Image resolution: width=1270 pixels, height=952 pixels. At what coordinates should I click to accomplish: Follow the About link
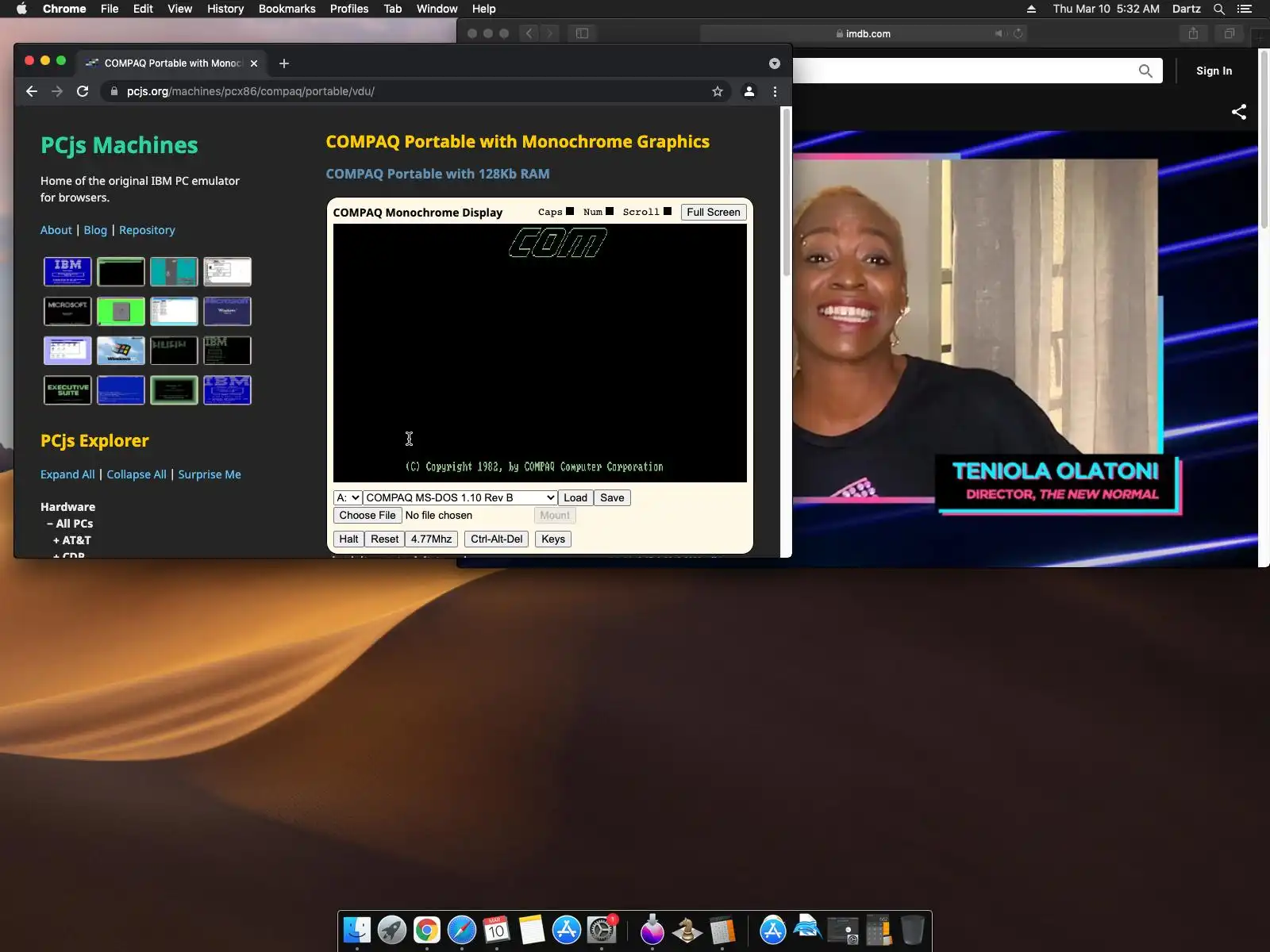coord(56,230)
